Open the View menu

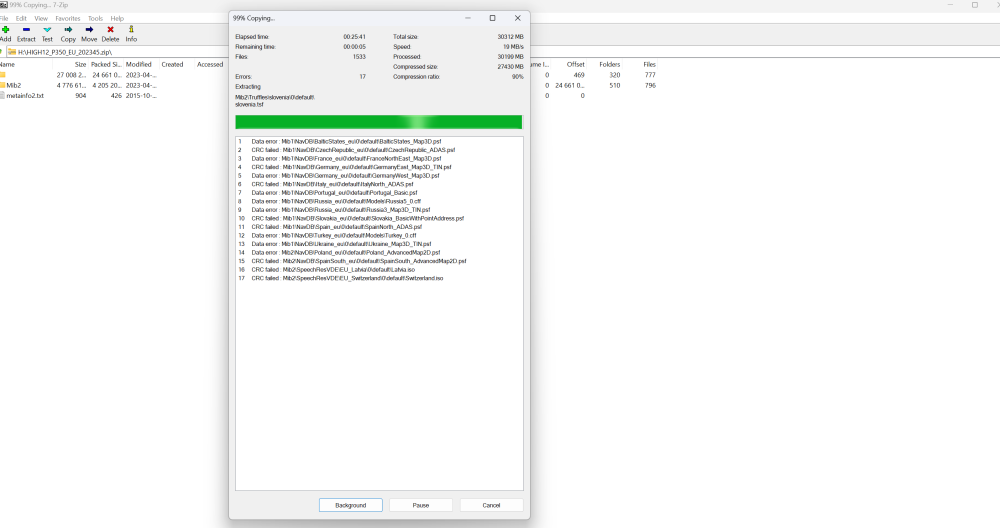point(41,18)
